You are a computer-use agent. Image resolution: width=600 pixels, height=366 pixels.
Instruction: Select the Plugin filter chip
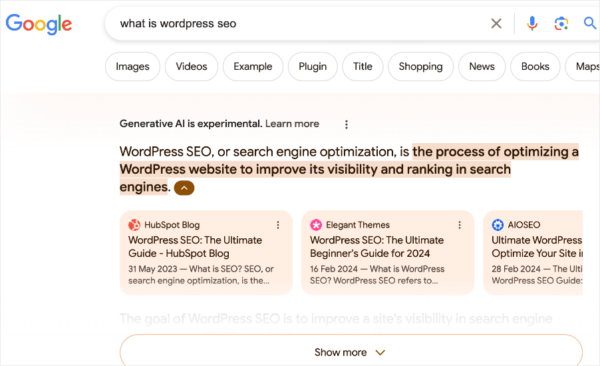[313, 67]
